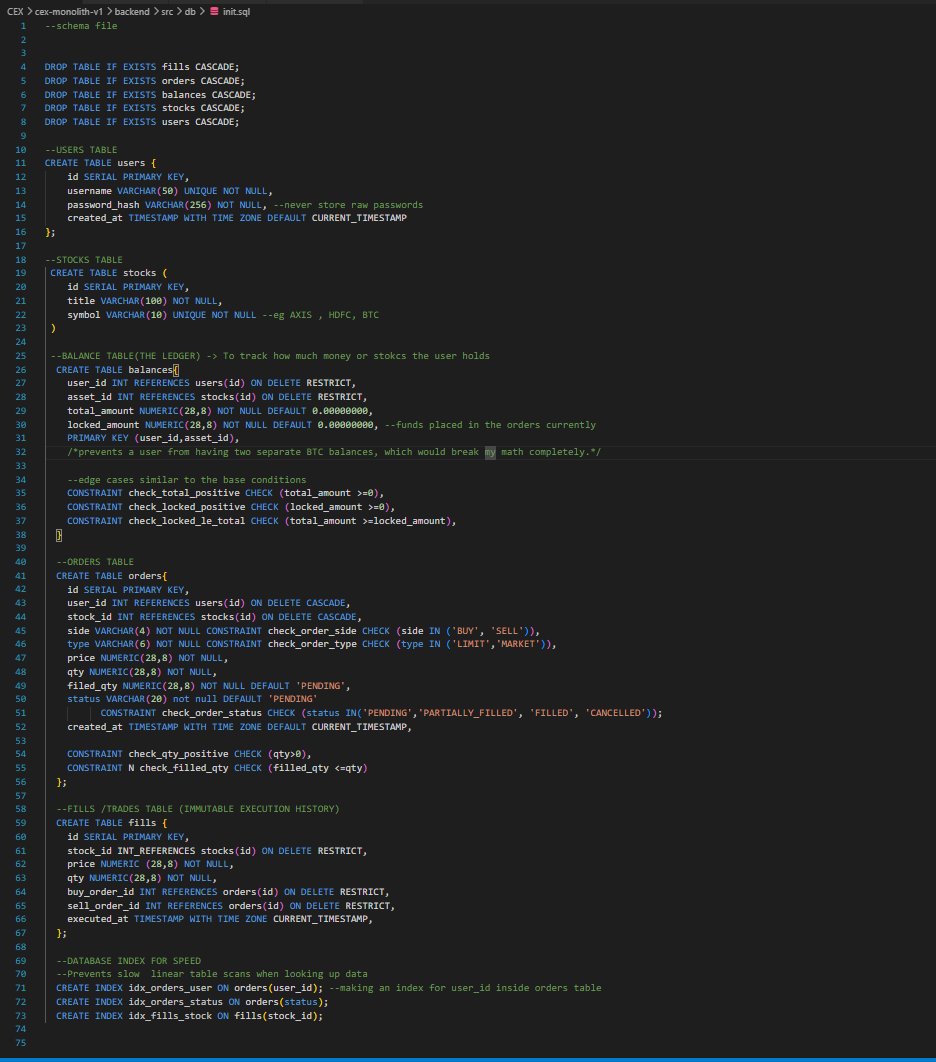
Task: Click the 'filed_qty' column name
Action: pyautogui.click(x=92, y=686)
